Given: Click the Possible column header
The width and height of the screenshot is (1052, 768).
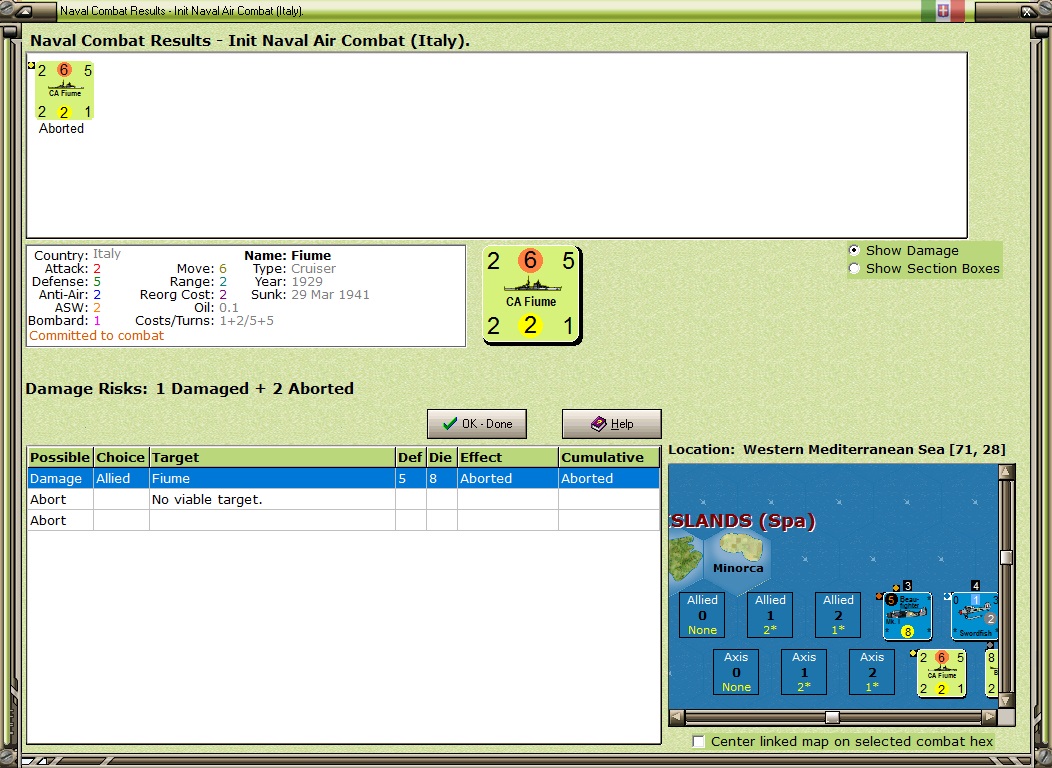Looking at the screenshot, I should (x=60, y=457).
